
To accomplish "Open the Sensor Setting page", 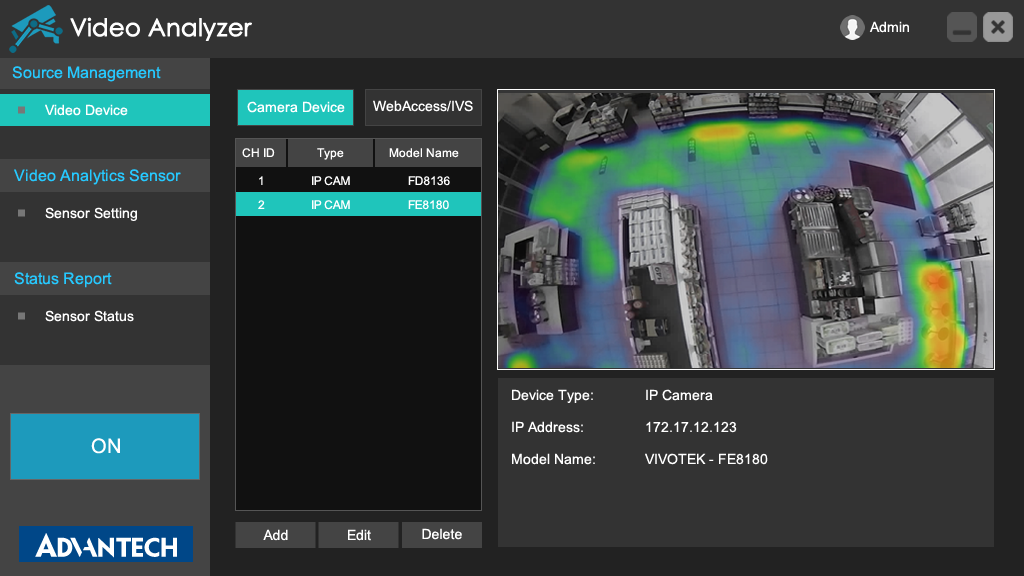I will [x=91, y=213].
